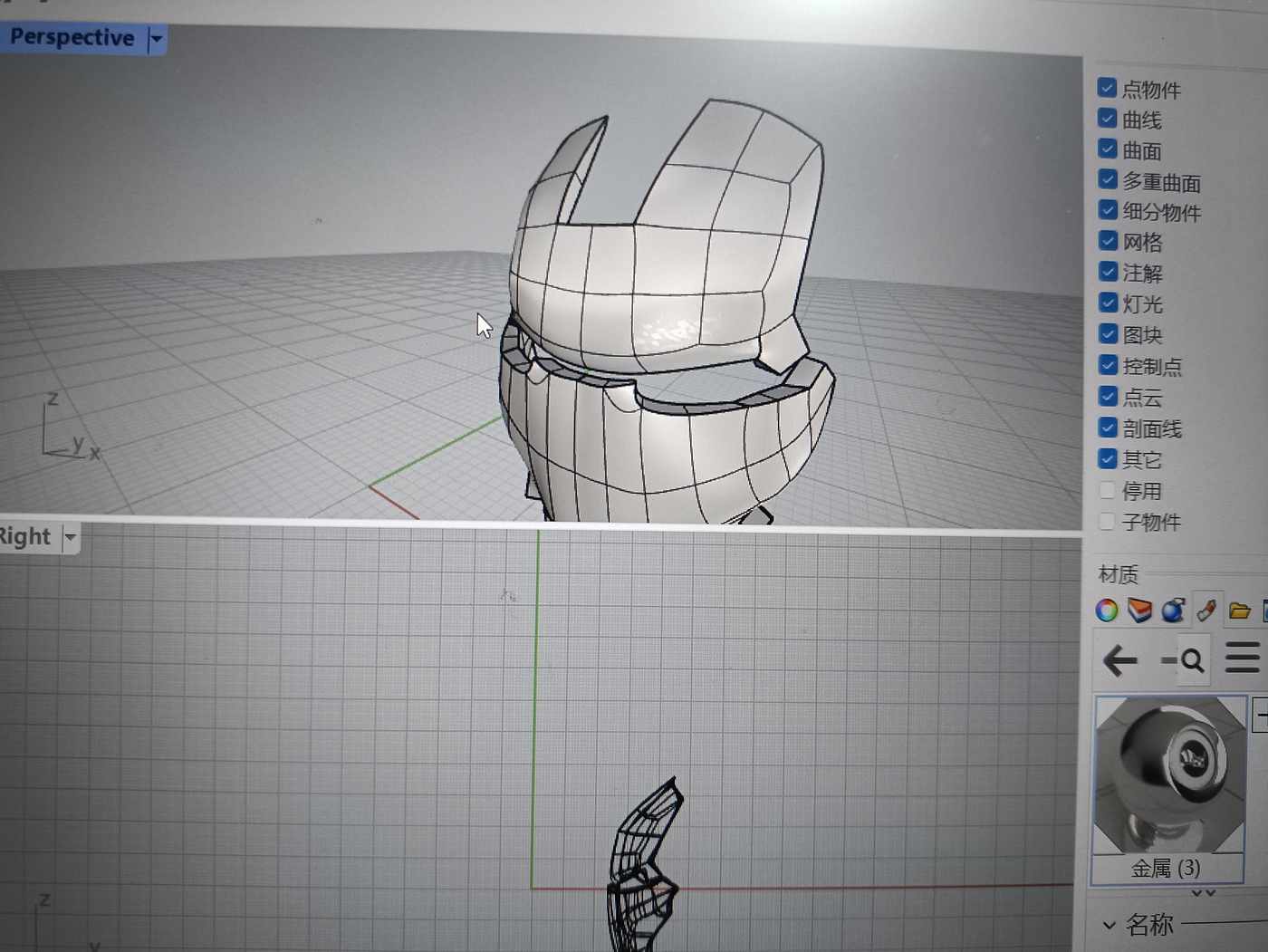
Task: Select the 金属 (3) material thumbnail
Action: point(1169,776)
